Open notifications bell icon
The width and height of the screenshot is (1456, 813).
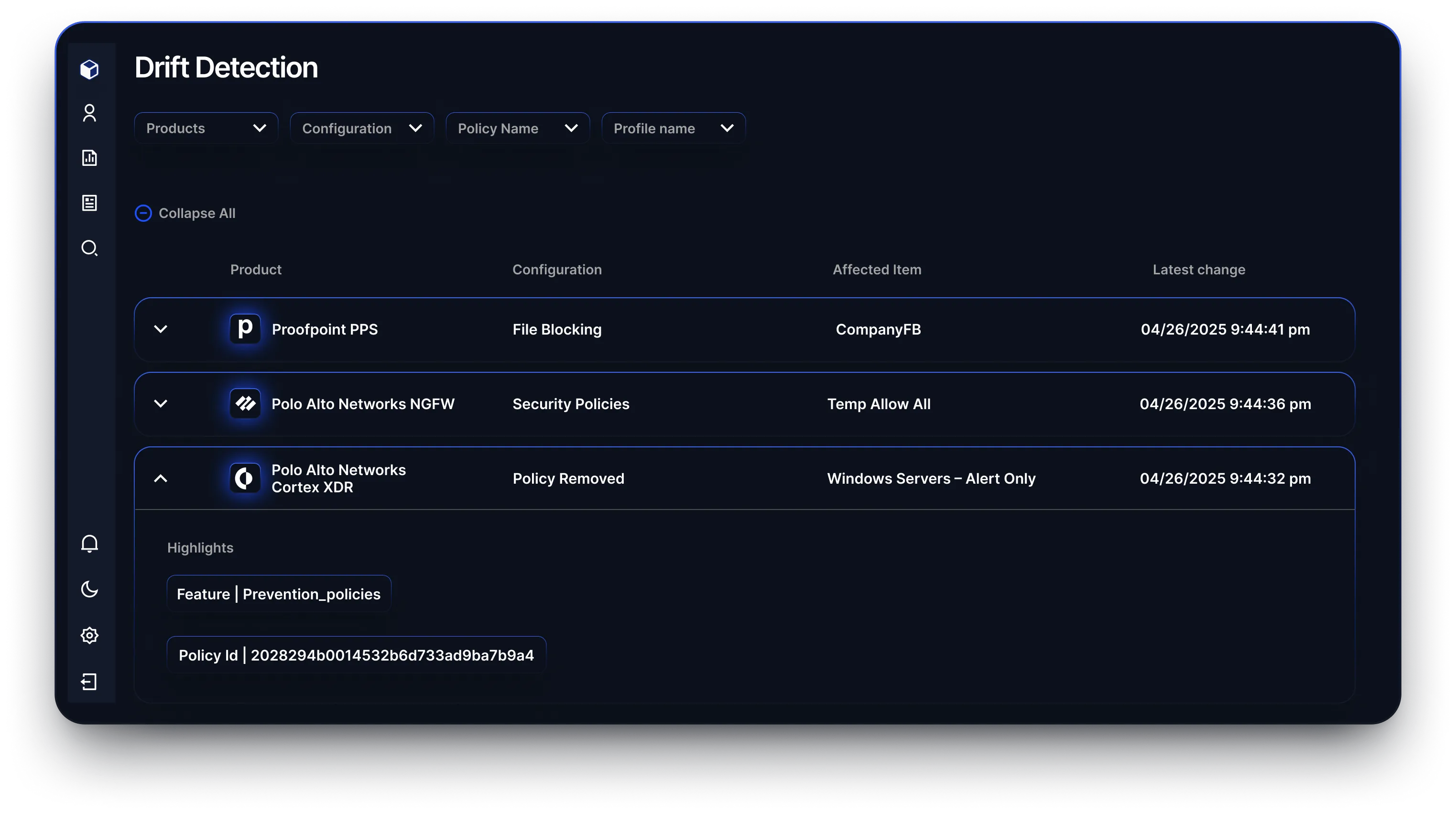(89, 543)
